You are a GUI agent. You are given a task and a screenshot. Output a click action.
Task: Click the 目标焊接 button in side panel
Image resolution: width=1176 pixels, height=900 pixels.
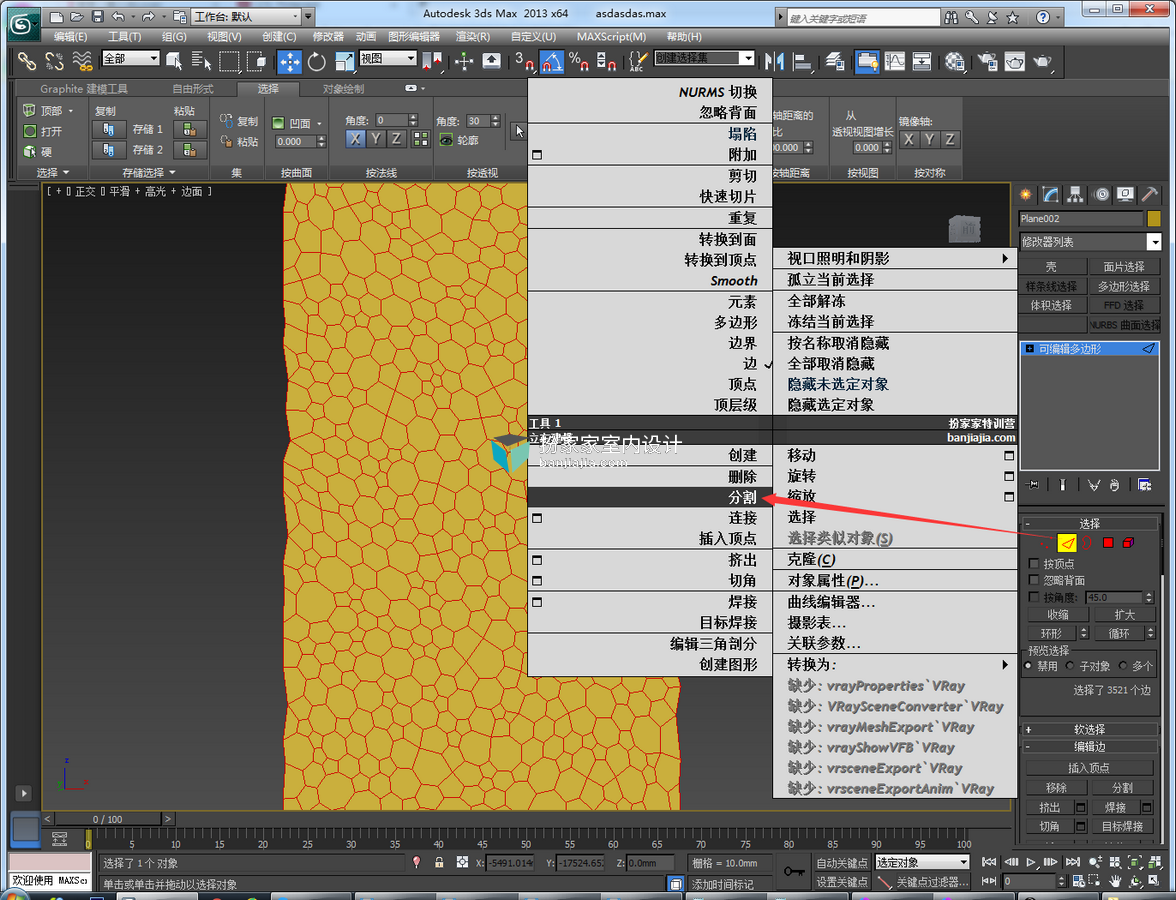1122,826
